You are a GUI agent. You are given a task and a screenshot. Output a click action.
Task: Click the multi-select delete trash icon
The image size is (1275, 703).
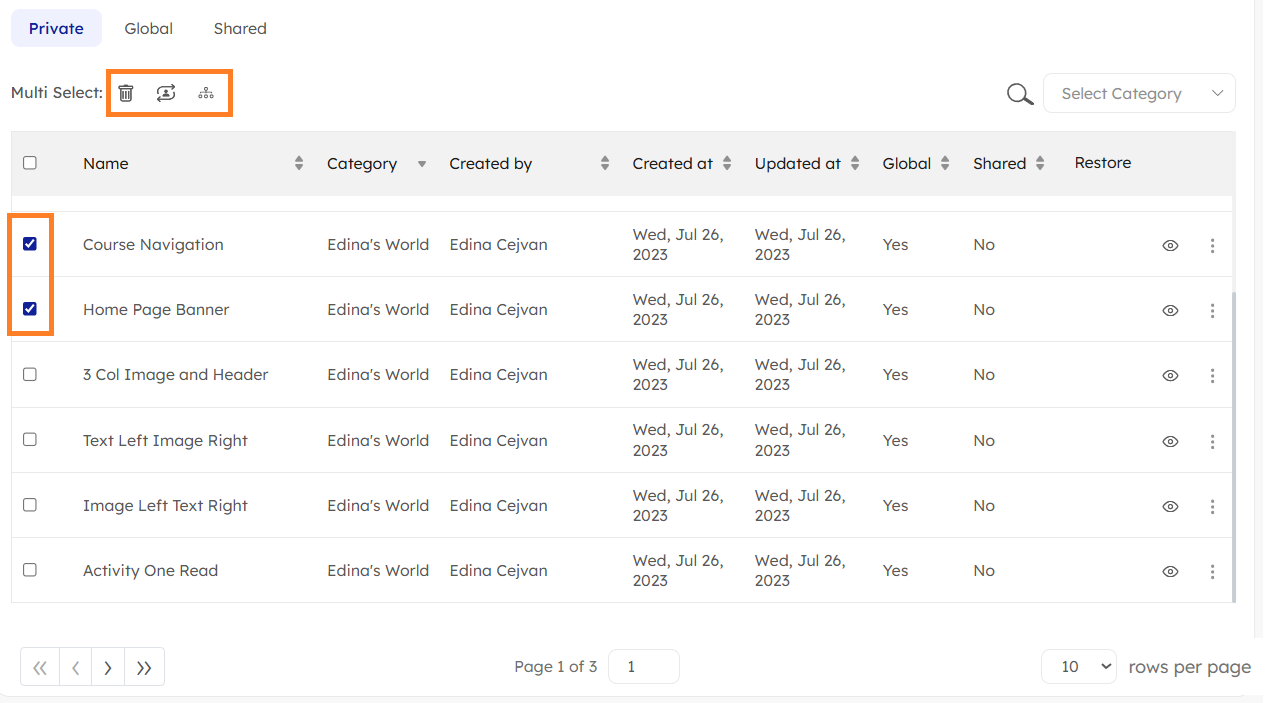click(x=126, y=93)
